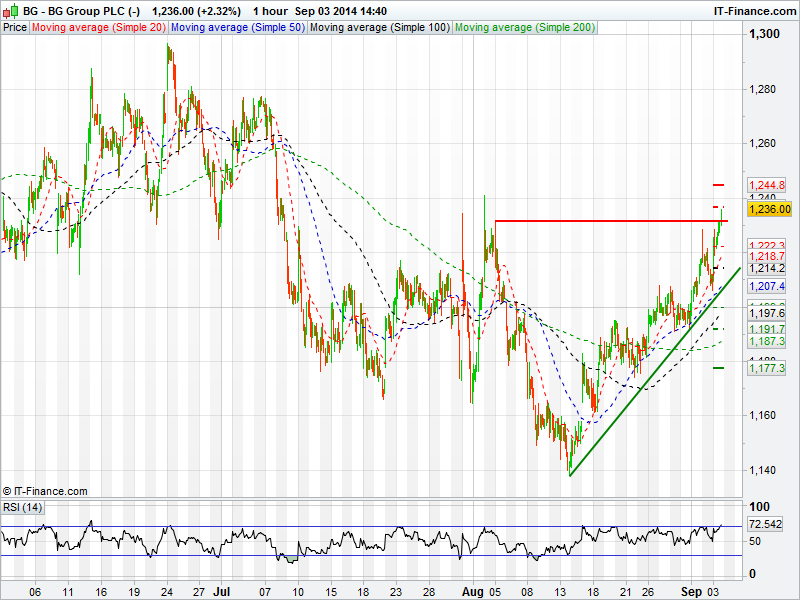Viewport: 800px width, 600px height.
Task: Click the RSI (14) indicator label
Action: pyautogui.click(x=22, y=507)
